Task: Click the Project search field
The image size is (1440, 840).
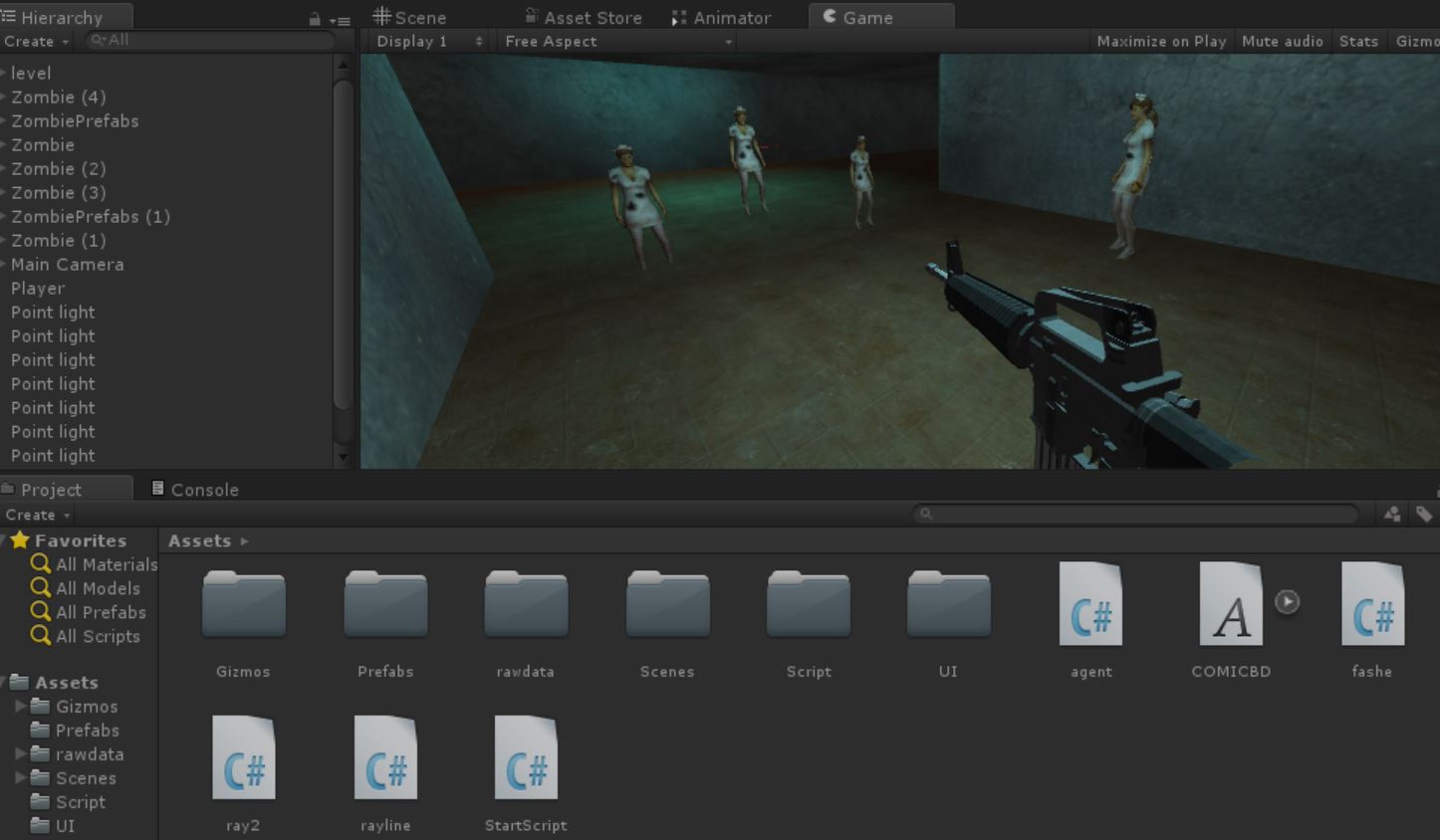Action: [x=1135, y=514]
